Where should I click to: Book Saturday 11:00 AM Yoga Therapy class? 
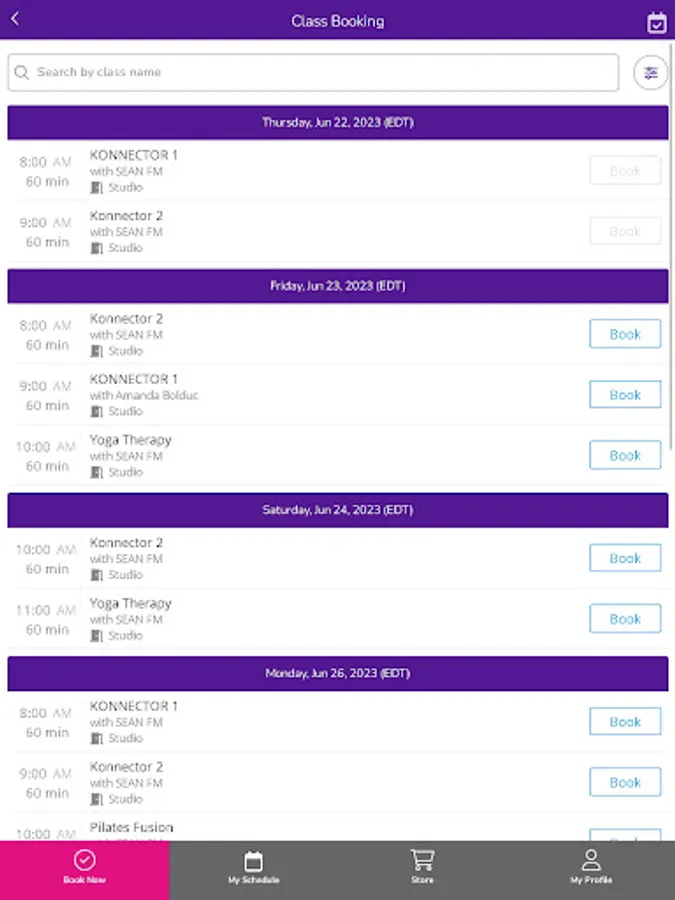[625, 619]
